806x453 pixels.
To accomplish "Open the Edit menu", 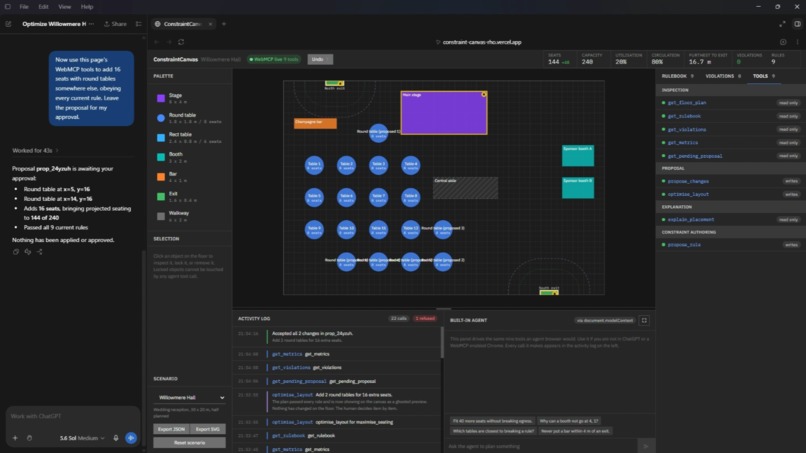I will pos(43,7).
